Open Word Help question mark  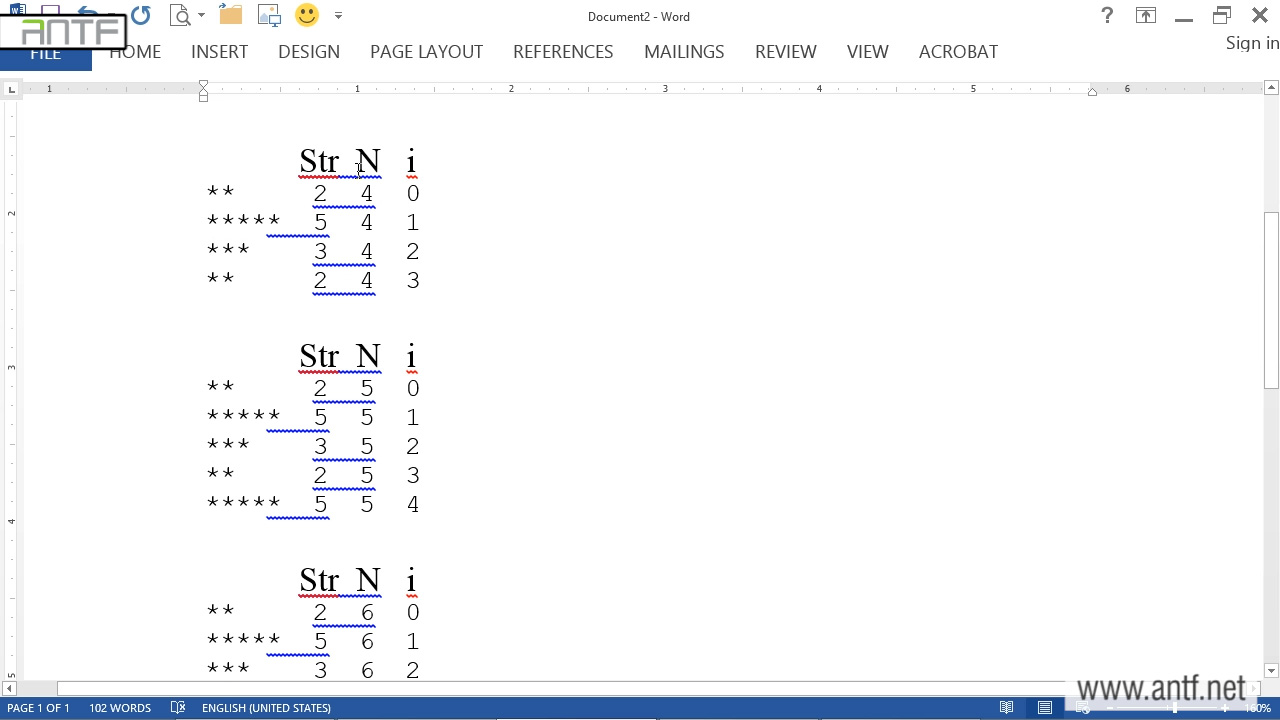click(x=1107, y=16)
